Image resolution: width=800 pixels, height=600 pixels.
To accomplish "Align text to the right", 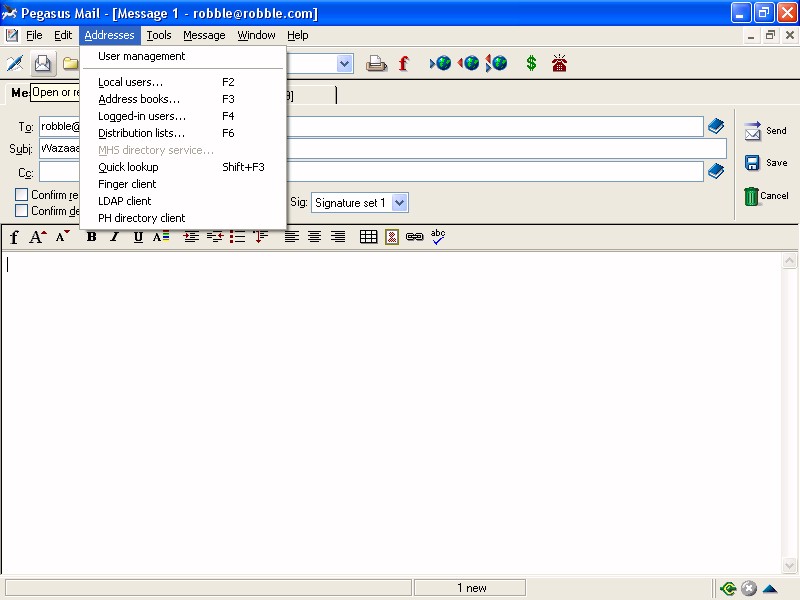I will click(338, 237).
